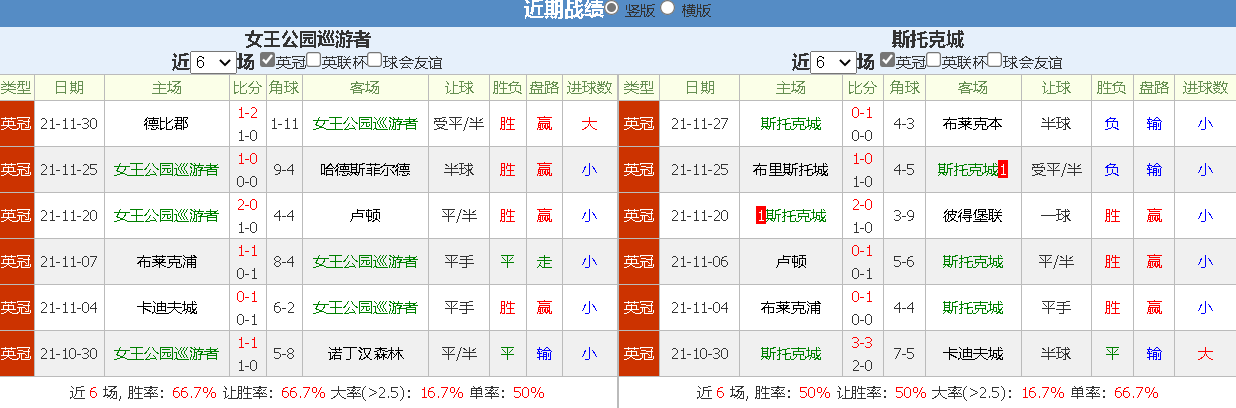Open 哈德斯菲尔德 team link
This screenshot has width=1236, height=408.
pos(365,170)
